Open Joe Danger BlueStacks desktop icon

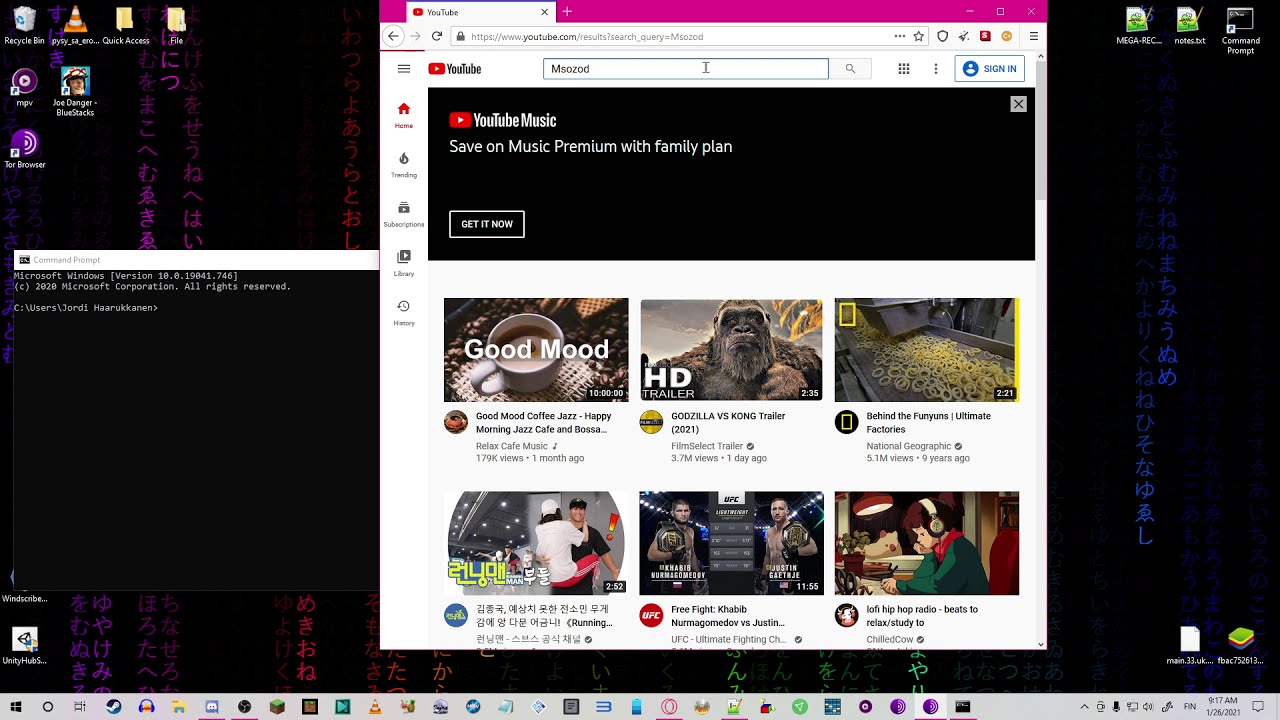click(x=75, y=92)
